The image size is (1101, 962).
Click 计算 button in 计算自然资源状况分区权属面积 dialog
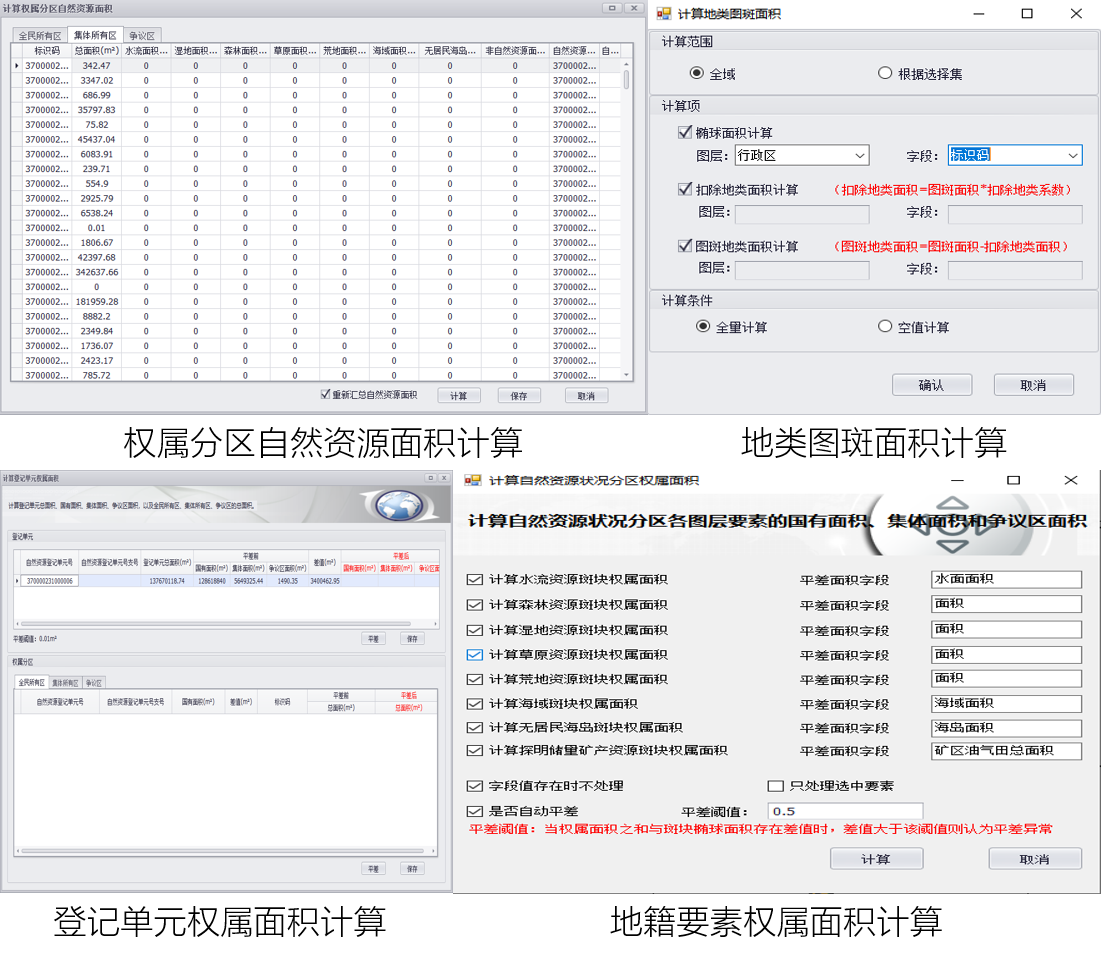pos(876,859)
